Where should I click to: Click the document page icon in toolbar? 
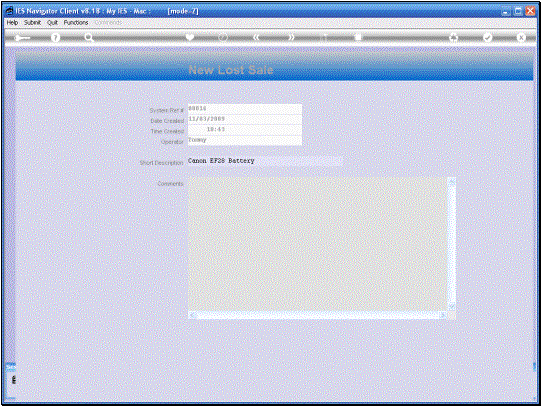[358, 37]
